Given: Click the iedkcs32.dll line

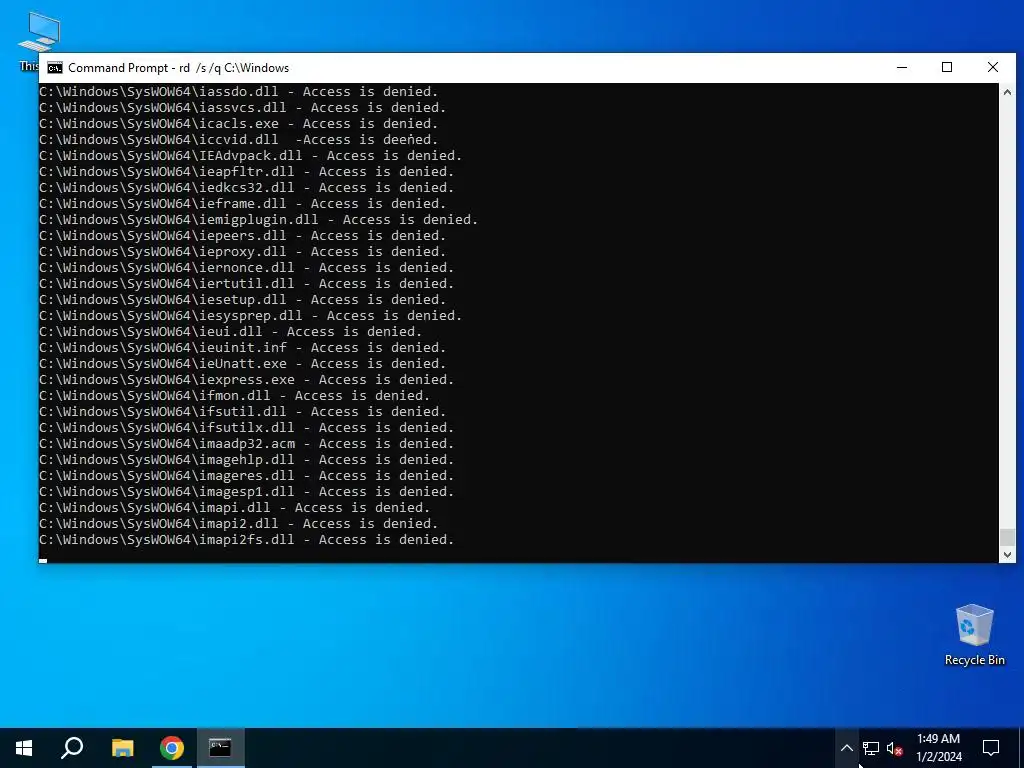Looking at the screenshot, I should 246,187.
